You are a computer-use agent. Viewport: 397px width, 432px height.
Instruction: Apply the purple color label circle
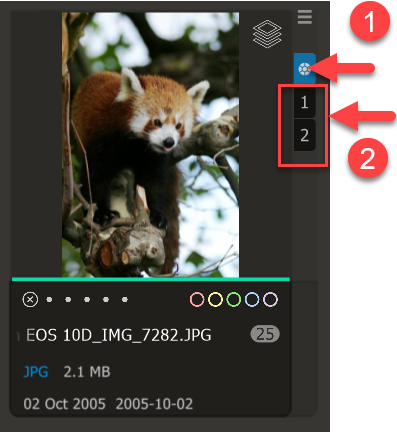tap(270, 300)
